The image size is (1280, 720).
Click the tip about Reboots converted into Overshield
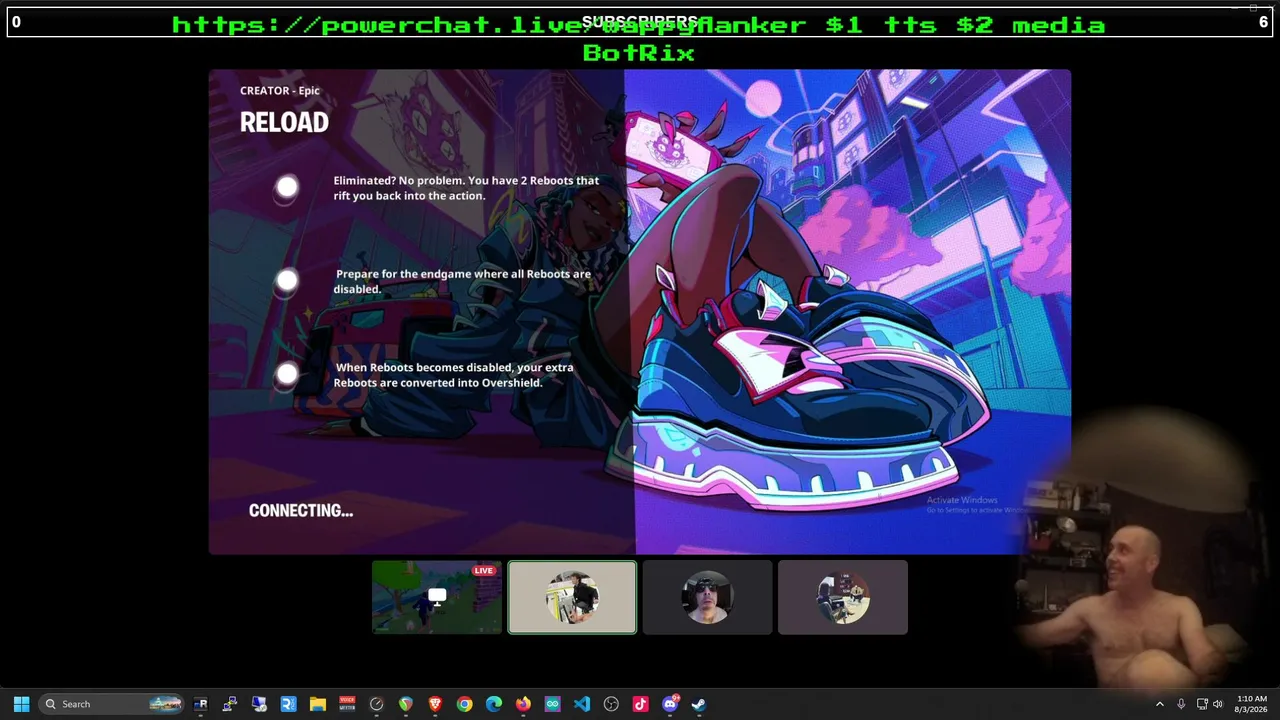[x=454, y=375]
